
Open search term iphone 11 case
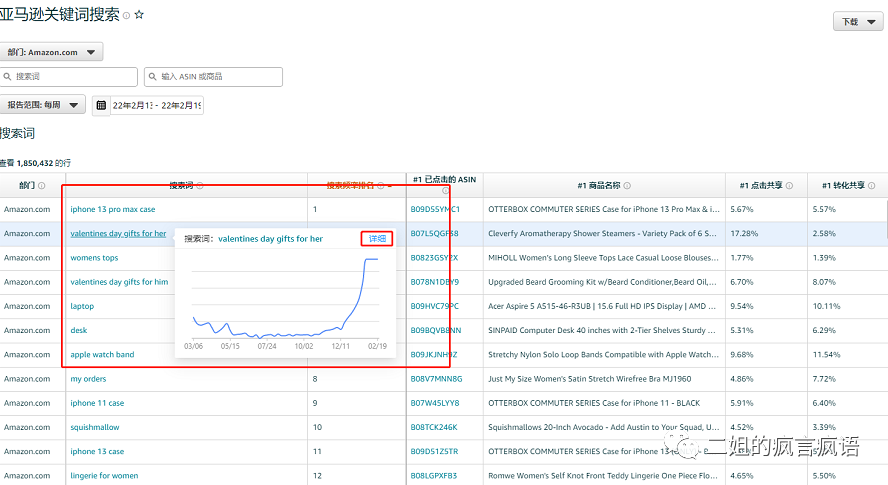tap(97, 403)
